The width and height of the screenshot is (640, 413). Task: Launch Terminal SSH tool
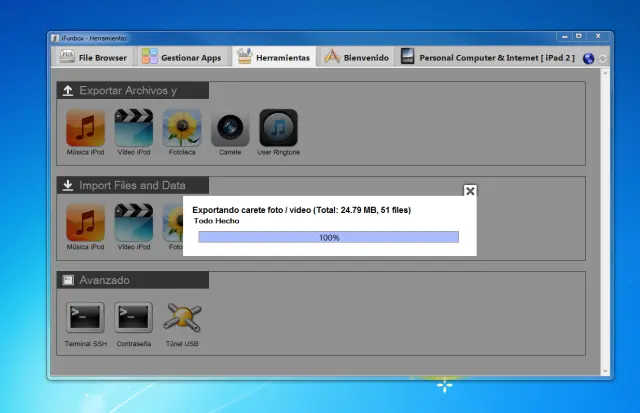[x=85, y=318]
